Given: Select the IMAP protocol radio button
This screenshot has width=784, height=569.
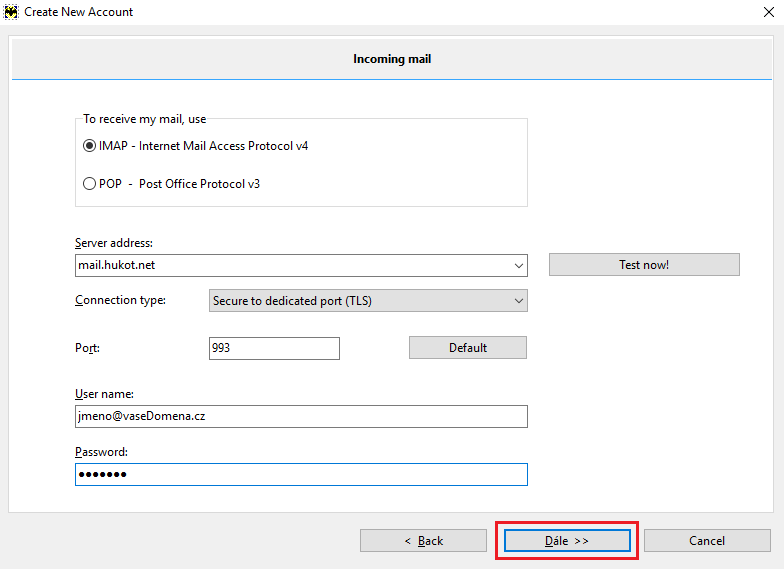Looking at the screenshot, I should pyautogui.click(x=90, y=146).
